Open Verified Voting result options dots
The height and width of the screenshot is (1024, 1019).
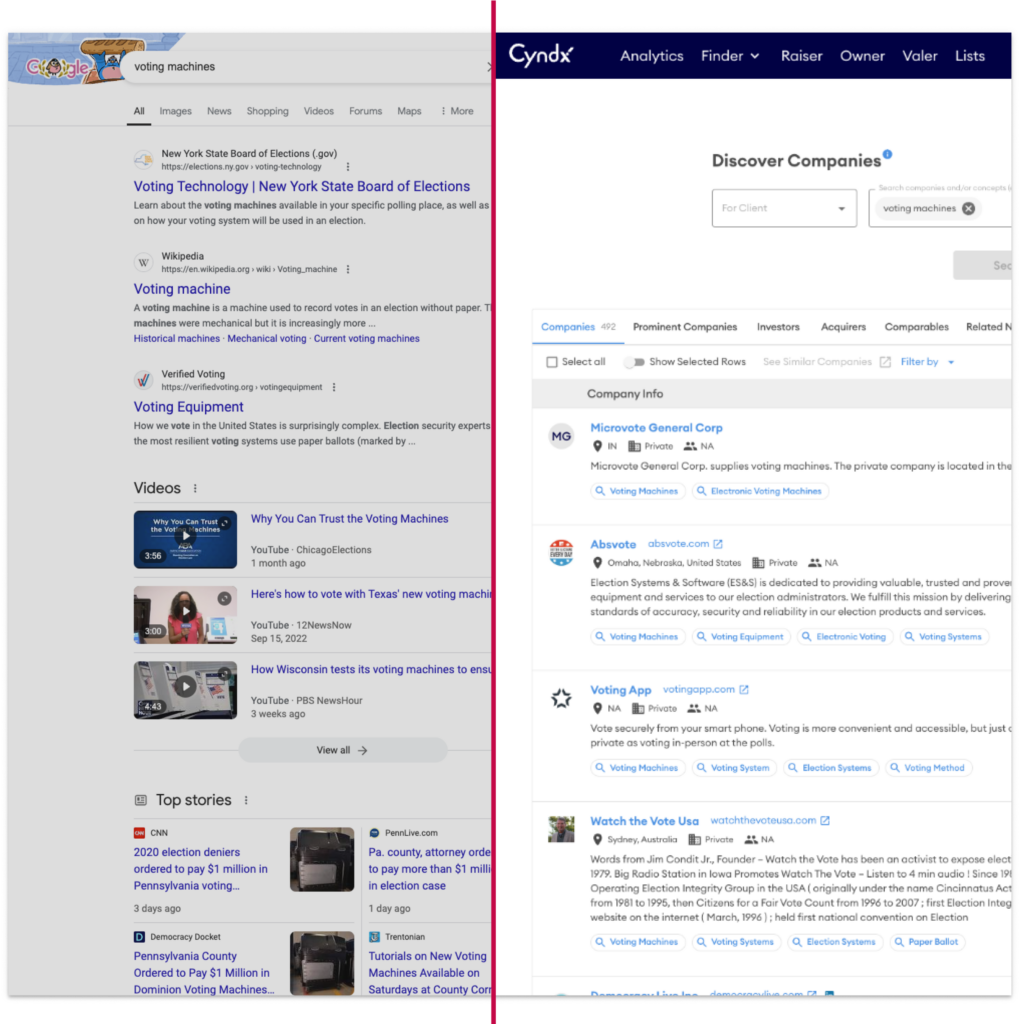pos(334,387)
